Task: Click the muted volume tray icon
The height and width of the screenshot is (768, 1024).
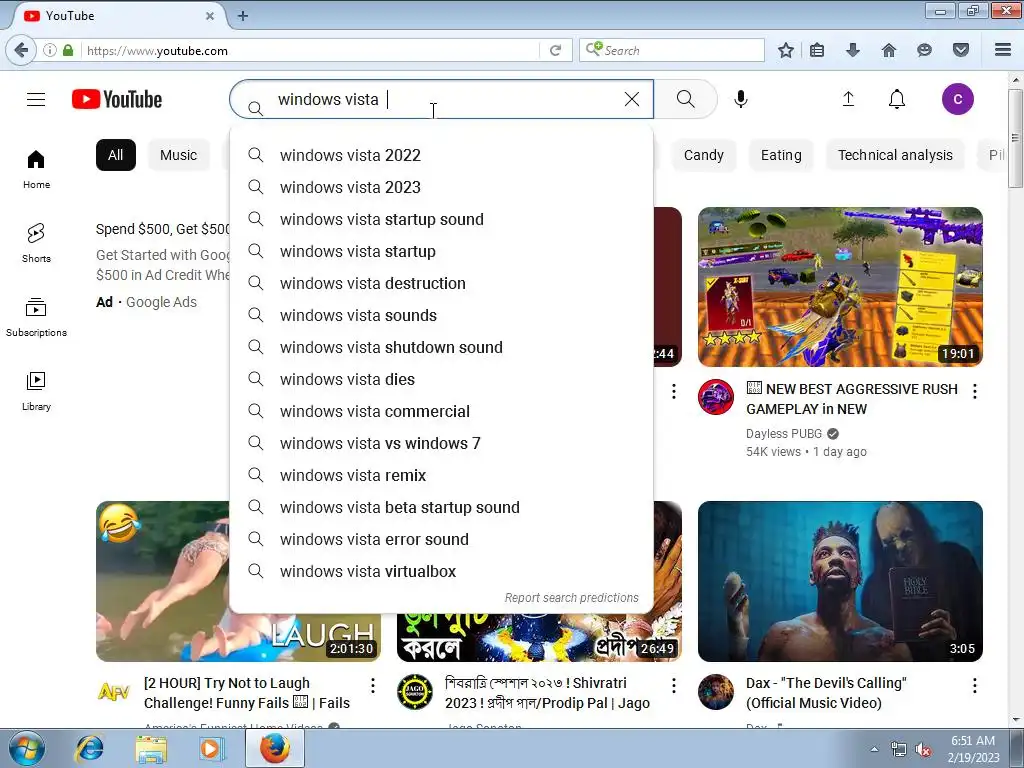Action: pos(923,750)
